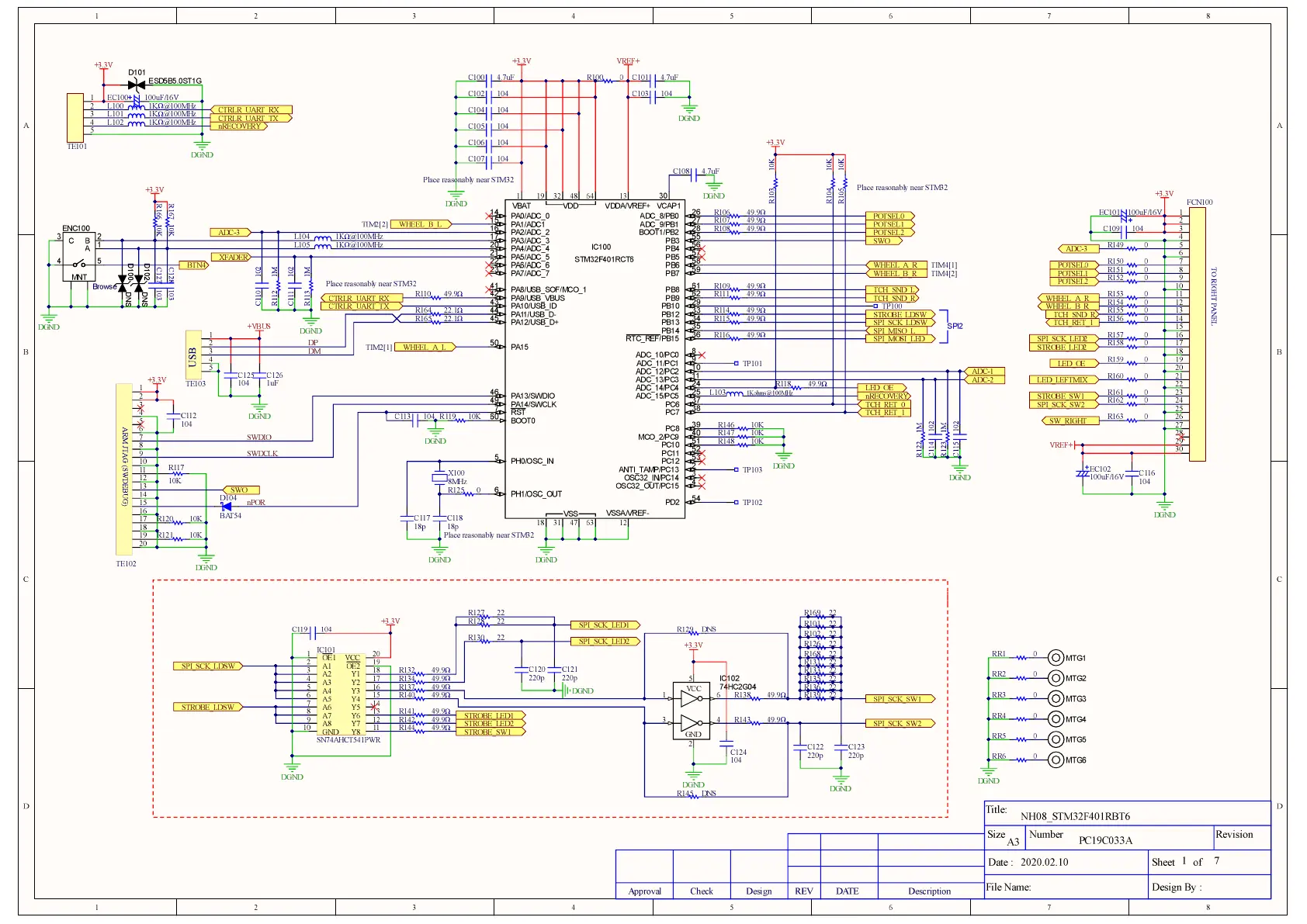This screenshot has width=1307, height=924.
Task: Select the 'File Name:' field label
Action: click(1008, 887)
